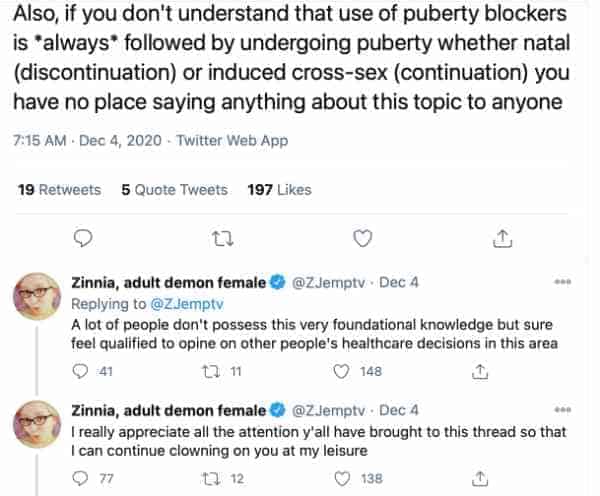Share the 'clowning on you' reply tweet

[x=480, y=478]
